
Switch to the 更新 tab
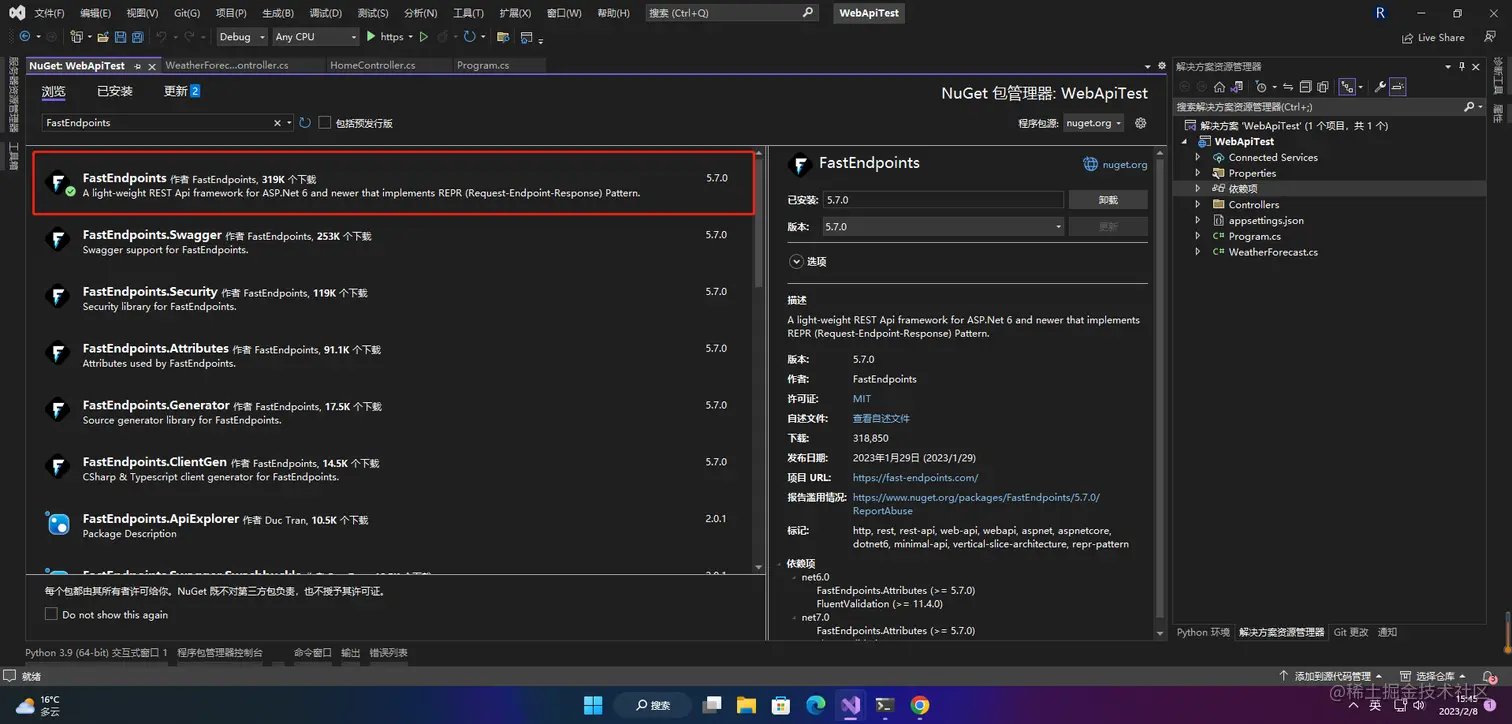coord(182,91)
